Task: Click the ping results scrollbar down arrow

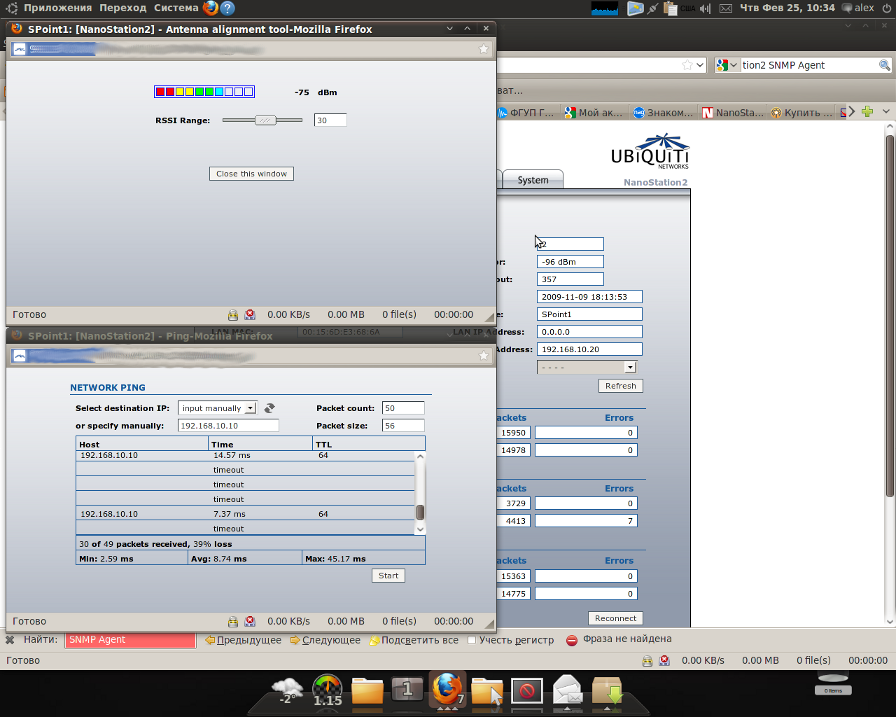Action: (x=420, y=529)
